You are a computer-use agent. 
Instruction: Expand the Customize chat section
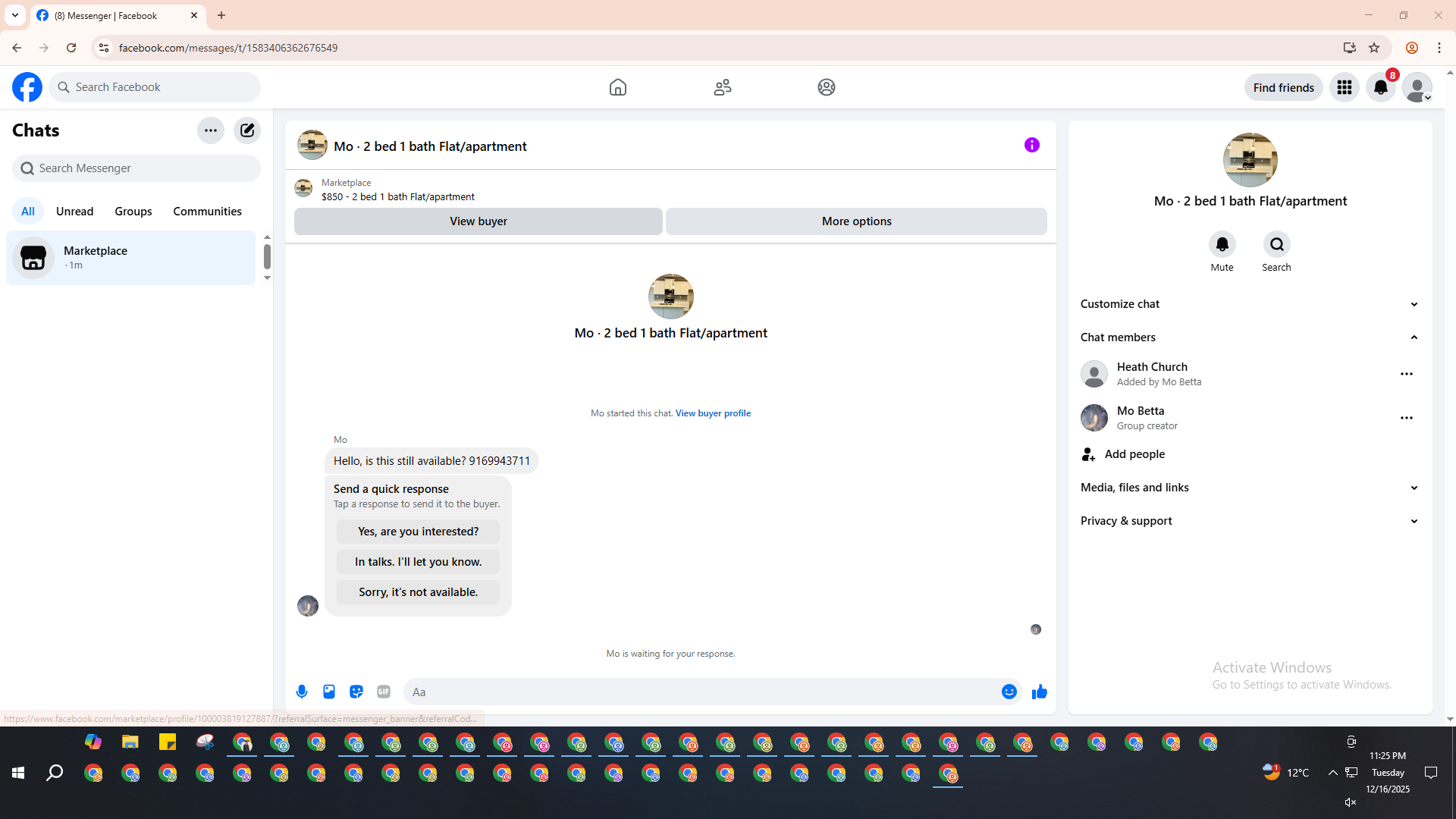(1250, 304)
